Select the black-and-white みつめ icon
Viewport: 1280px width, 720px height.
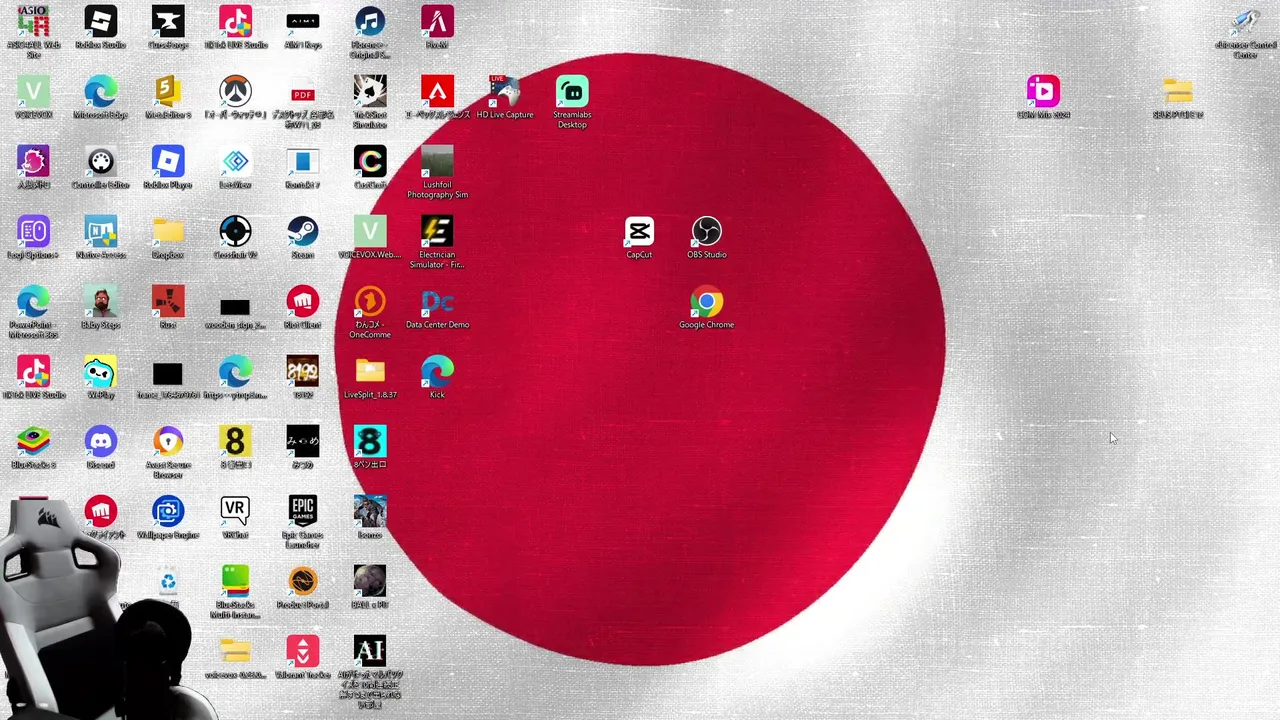[x=303, y=442]
